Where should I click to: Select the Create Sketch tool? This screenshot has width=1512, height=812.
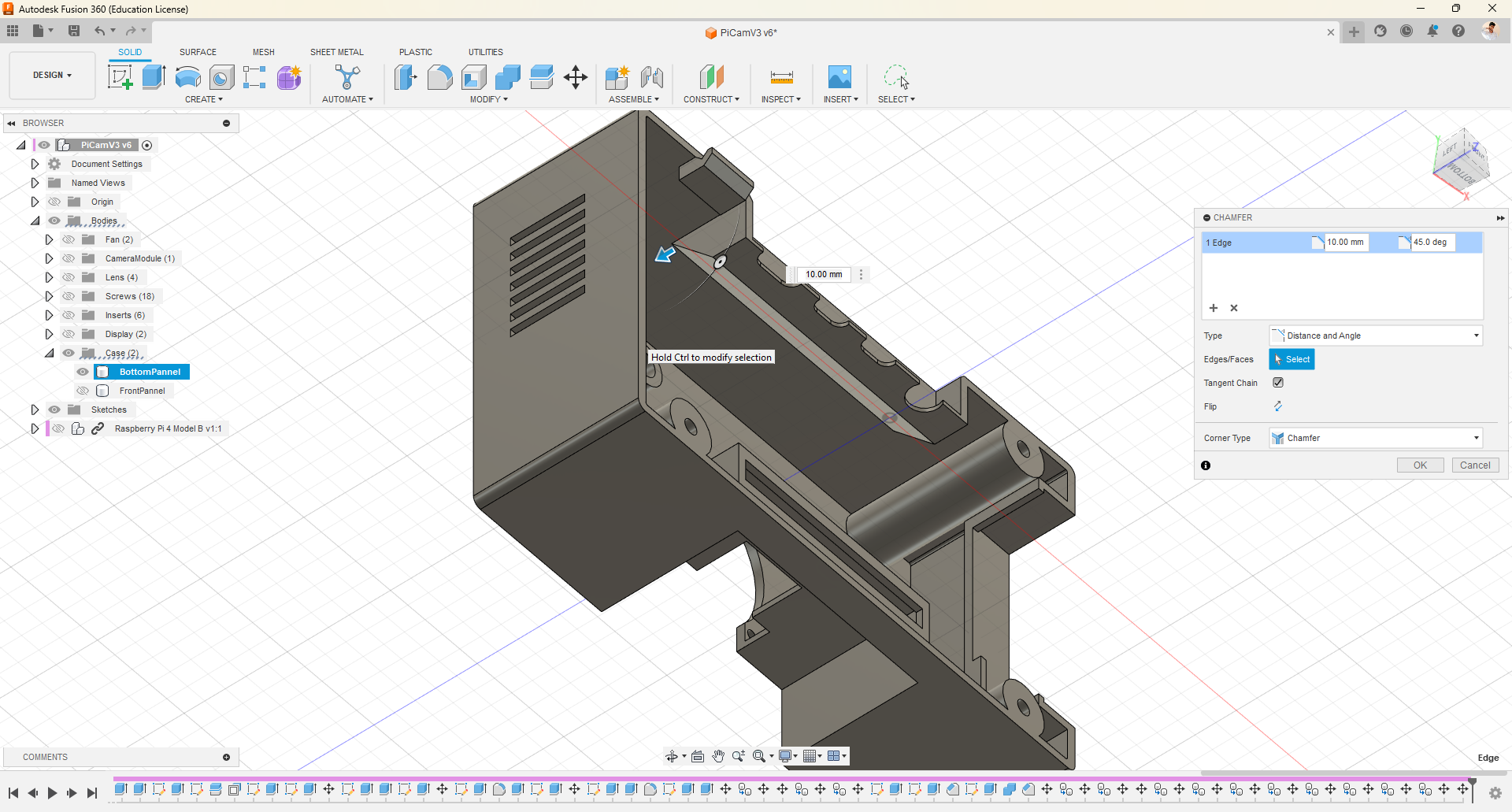[x=120, y=77]
